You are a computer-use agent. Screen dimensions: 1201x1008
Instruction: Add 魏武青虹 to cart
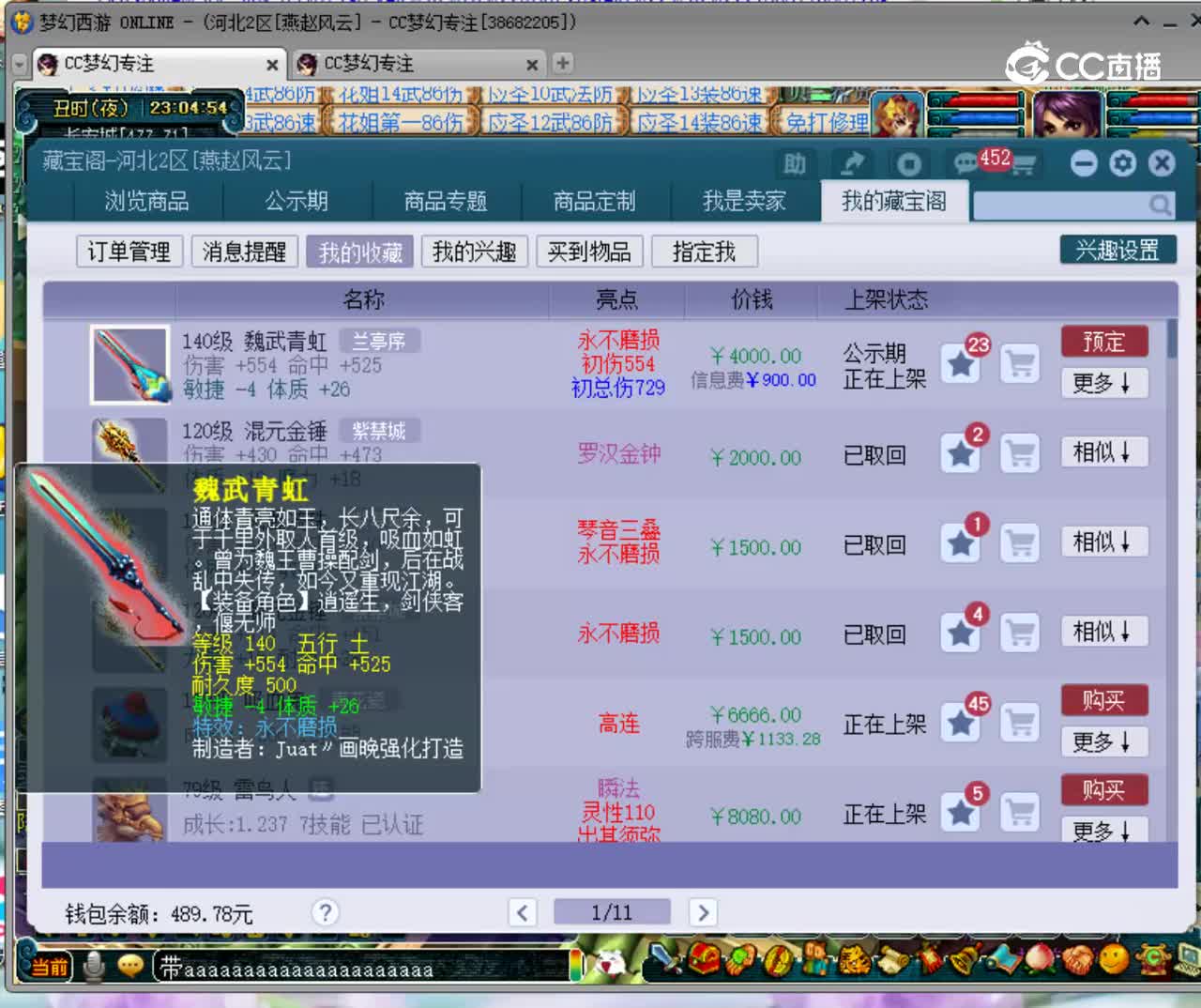click(x=1019, y=362)
